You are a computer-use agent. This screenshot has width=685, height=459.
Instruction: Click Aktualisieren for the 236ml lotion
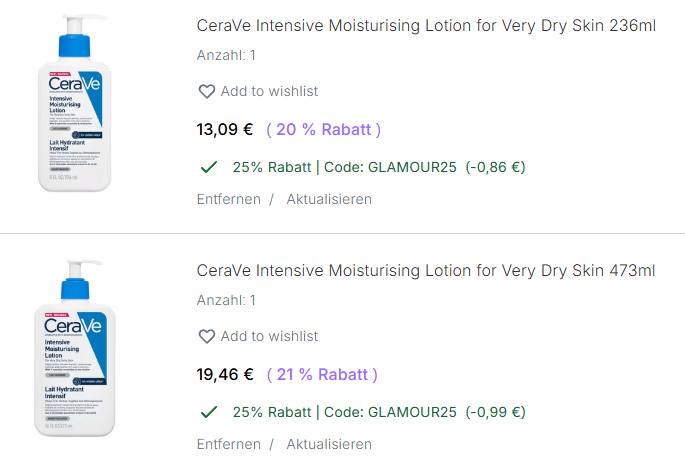point(329,199)
